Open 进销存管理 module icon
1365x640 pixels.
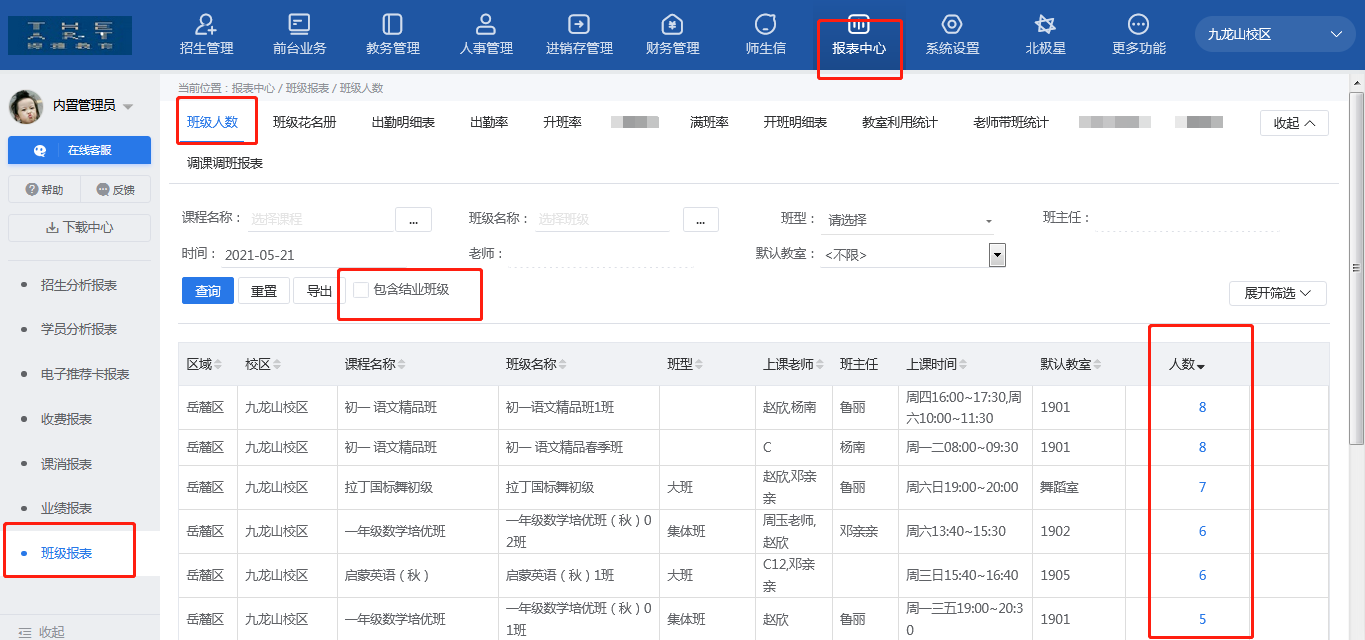tap(579, 24)
